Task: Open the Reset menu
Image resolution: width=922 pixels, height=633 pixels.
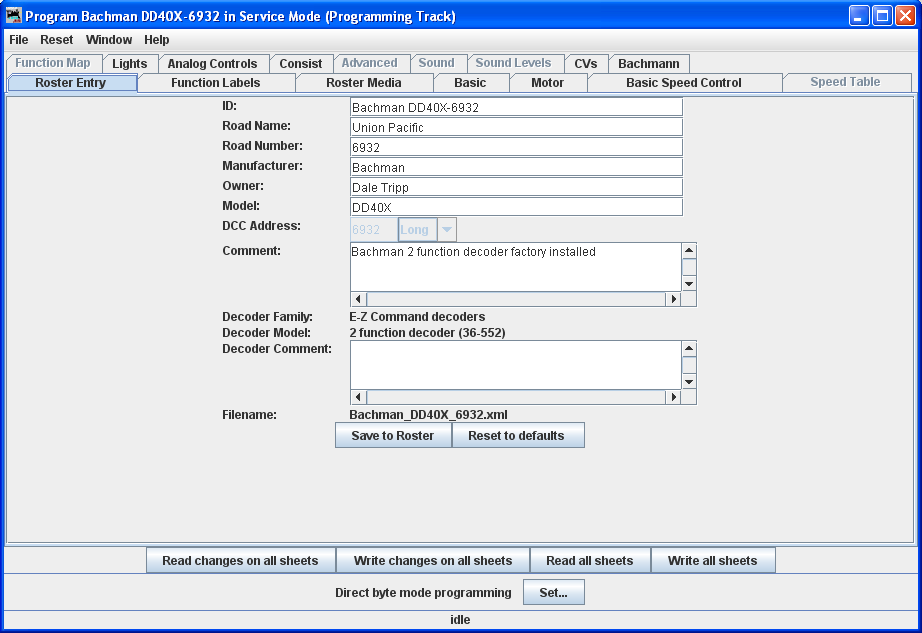Action: [57, 40]
